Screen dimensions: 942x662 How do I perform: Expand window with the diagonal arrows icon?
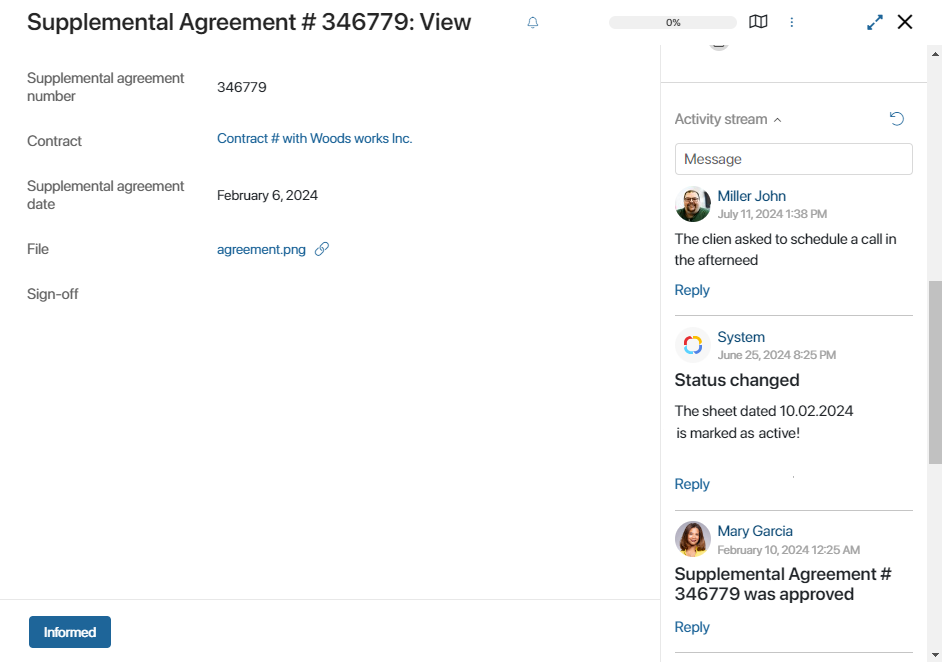(875, 22)
